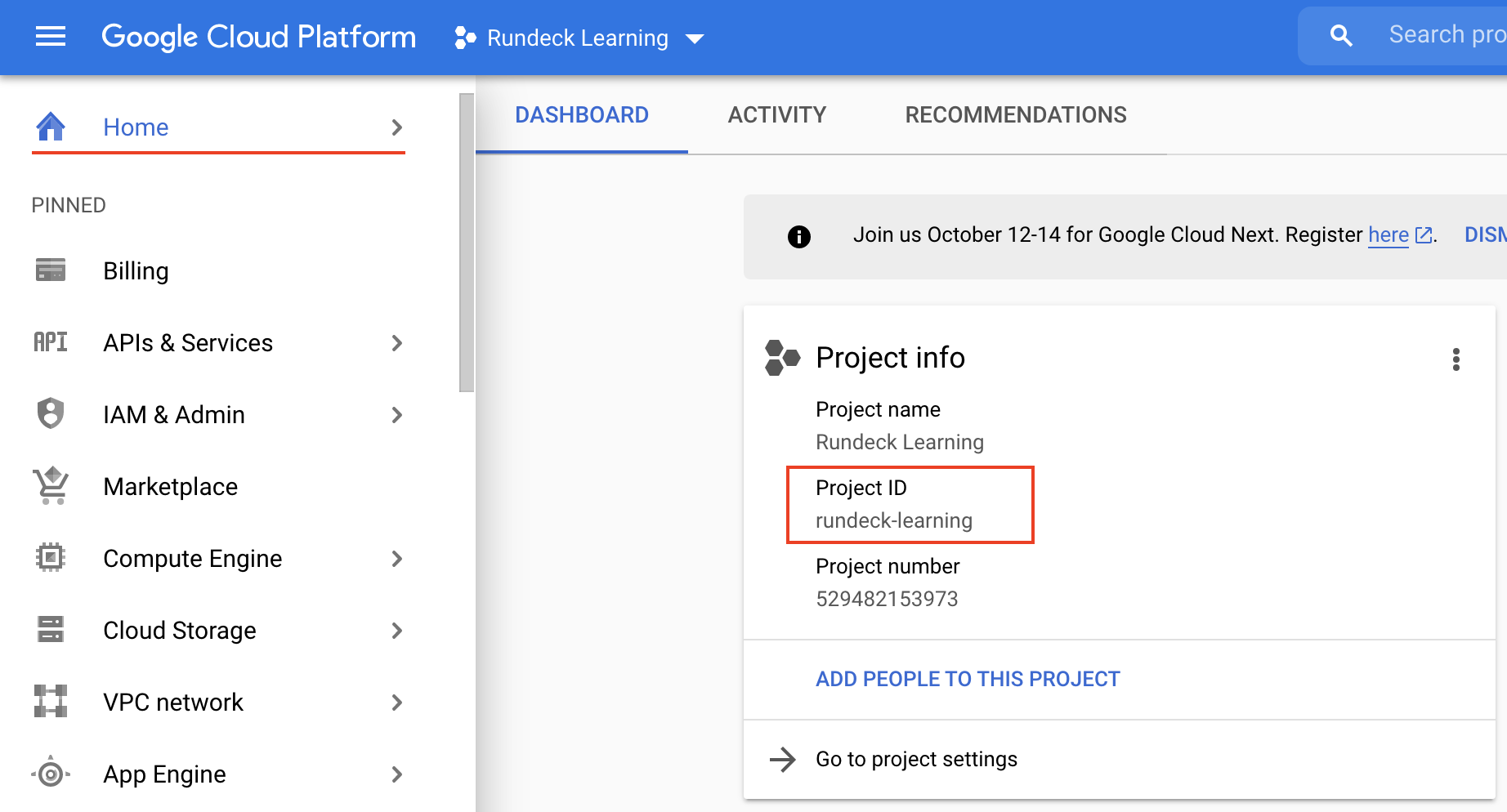1507x812 pixels.
Task: Click the arrow icon beside project settings
Action: (x=783, y=759)
